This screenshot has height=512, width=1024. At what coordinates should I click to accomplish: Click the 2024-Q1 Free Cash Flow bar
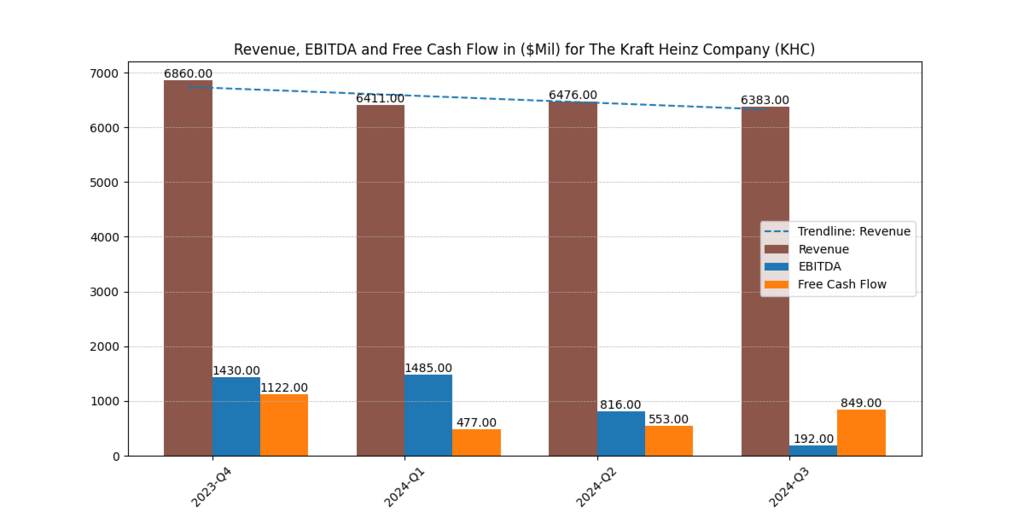pyautogui.click(x=476, y=443)
